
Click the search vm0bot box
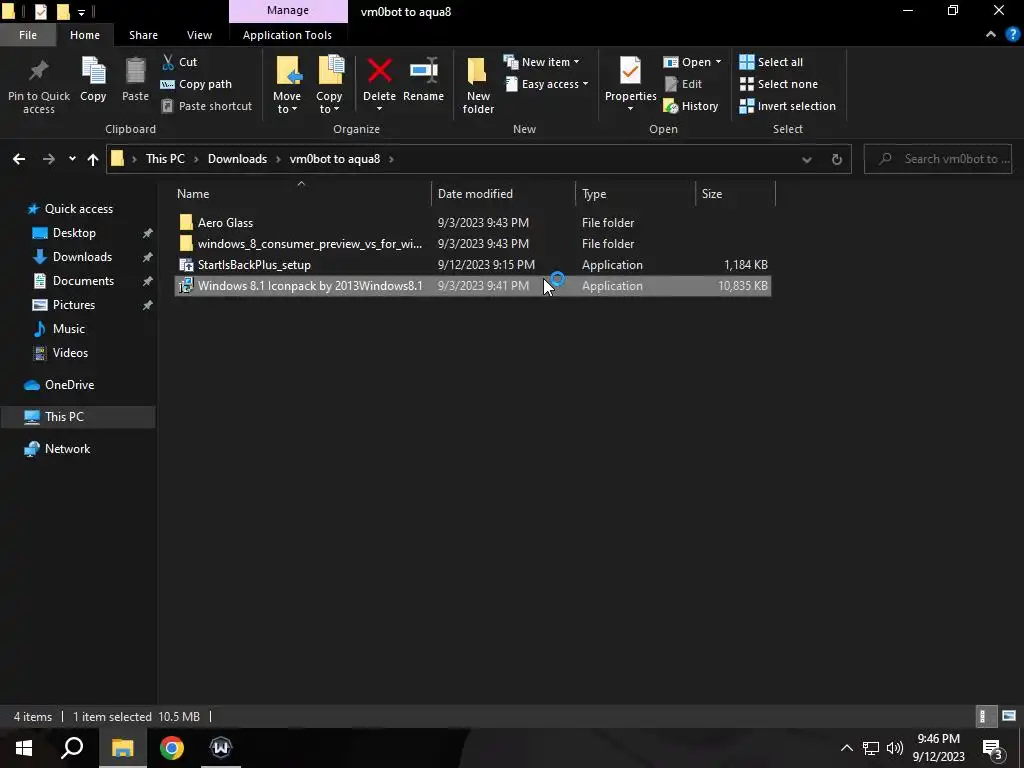click(938, 159)
